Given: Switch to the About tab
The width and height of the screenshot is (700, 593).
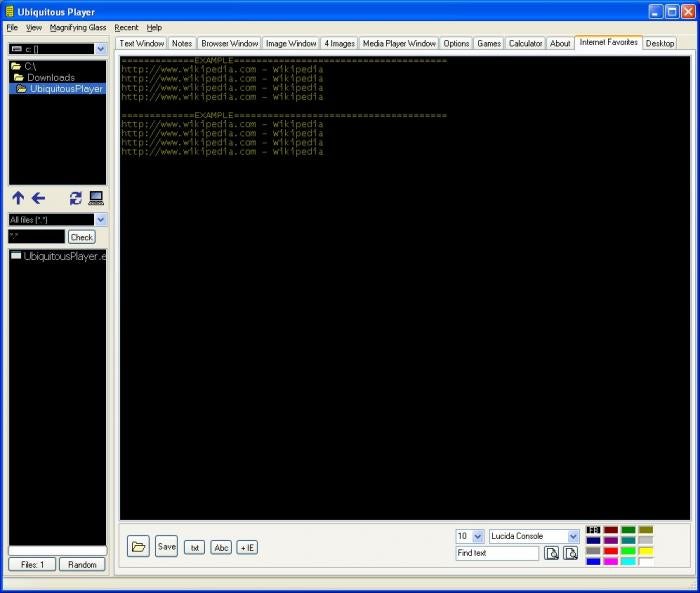Looking at the screenshot, I should coord(560,43).
